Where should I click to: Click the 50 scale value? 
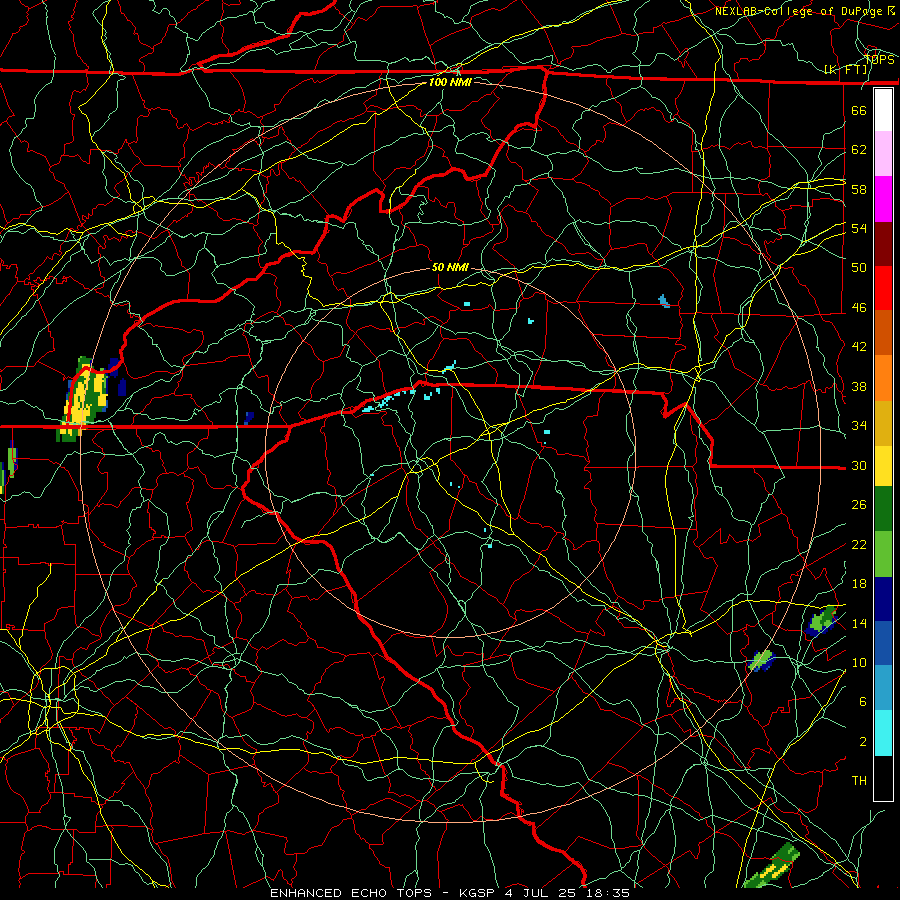coord(859,267)
